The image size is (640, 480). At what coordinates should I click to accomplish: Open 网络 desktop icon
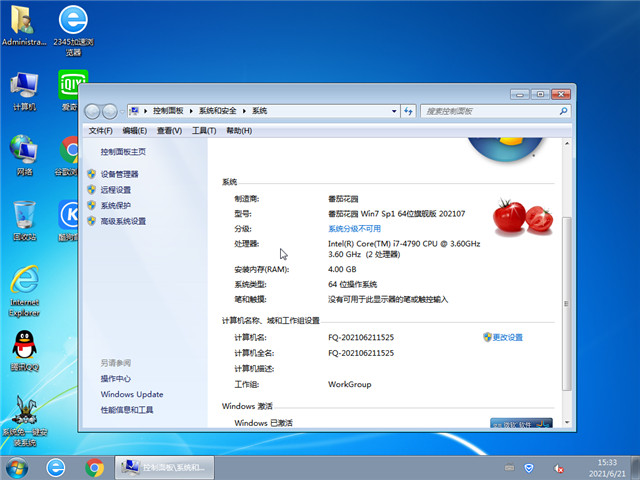[24, 155]
